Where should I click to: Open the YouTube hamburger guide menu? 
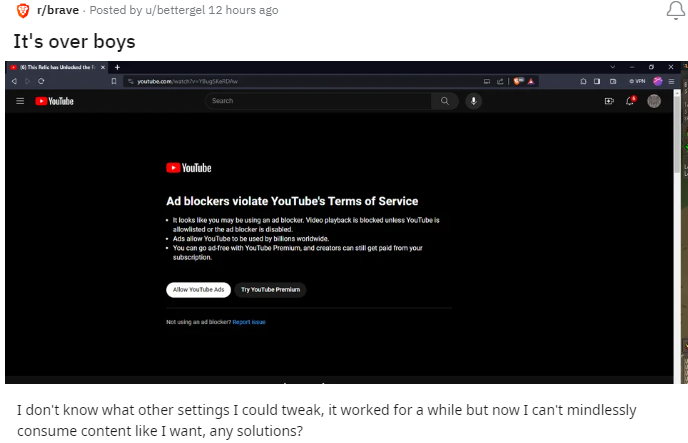pos(20,101)
